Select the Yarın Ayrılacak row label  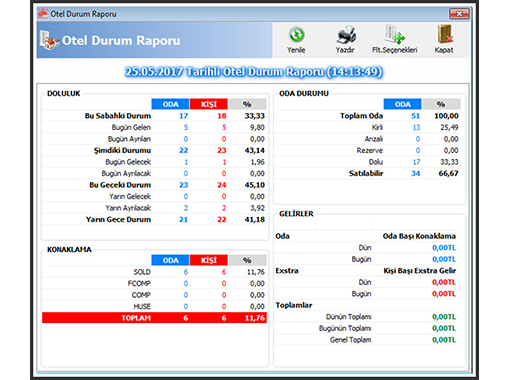tap(128, 208)
